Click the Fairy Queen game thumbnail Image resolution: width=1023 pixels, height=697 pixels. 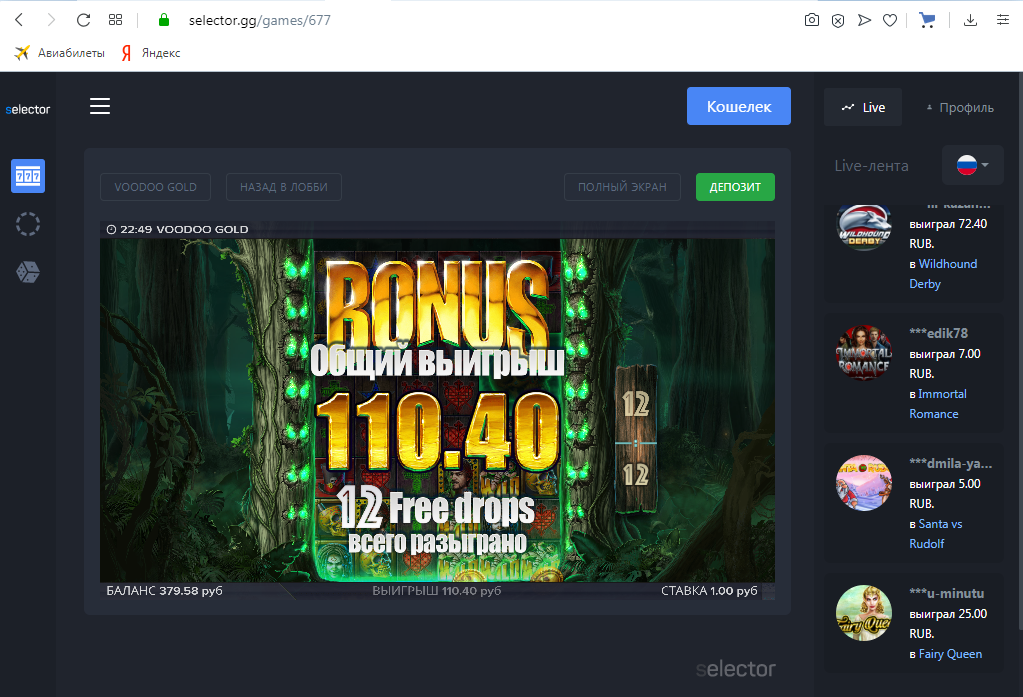pyautogui.click(x=864, y=613)
